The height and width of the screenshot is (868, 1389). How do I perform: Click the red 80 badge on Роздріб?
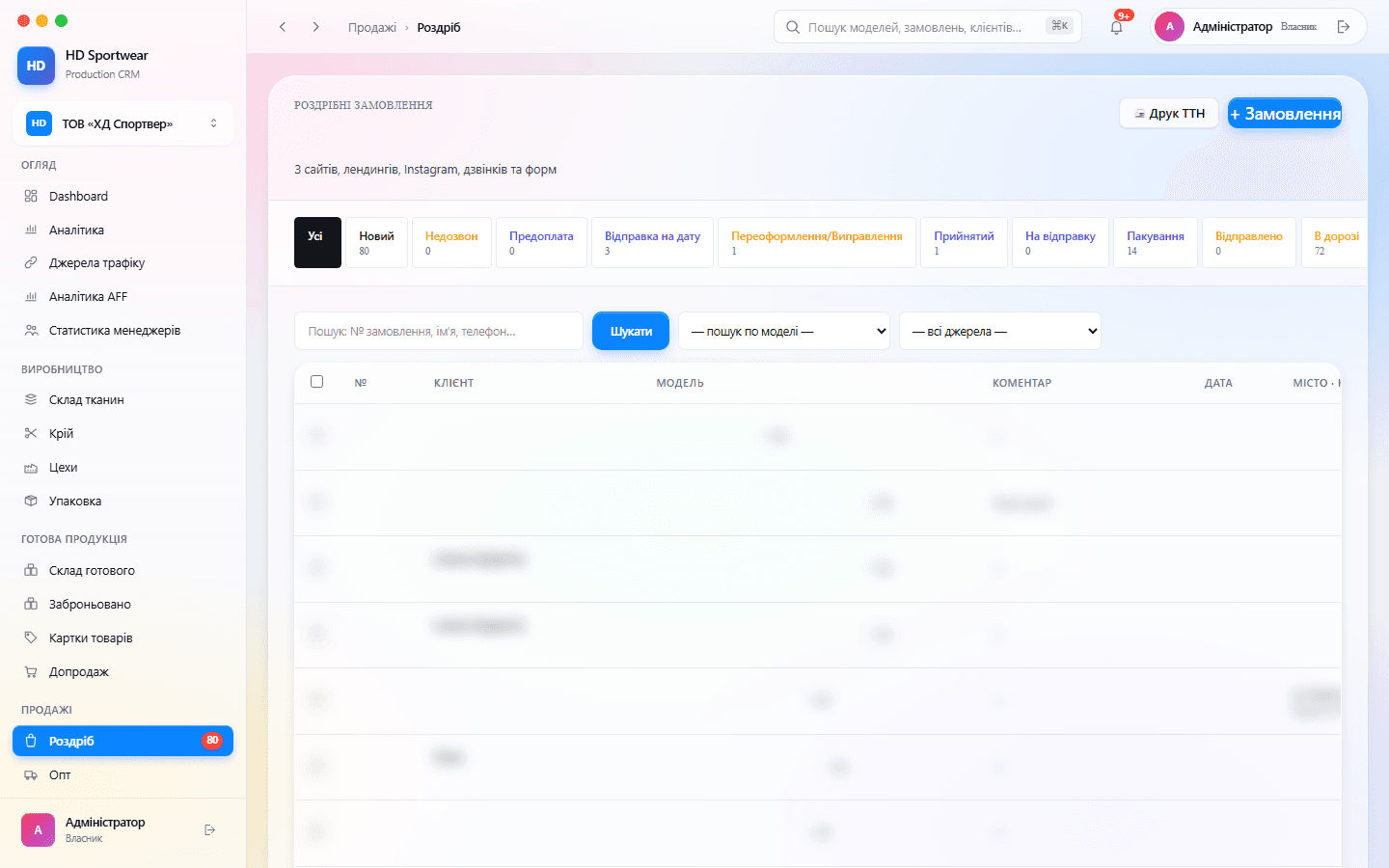pyautogui.click(x=212, y=741)
